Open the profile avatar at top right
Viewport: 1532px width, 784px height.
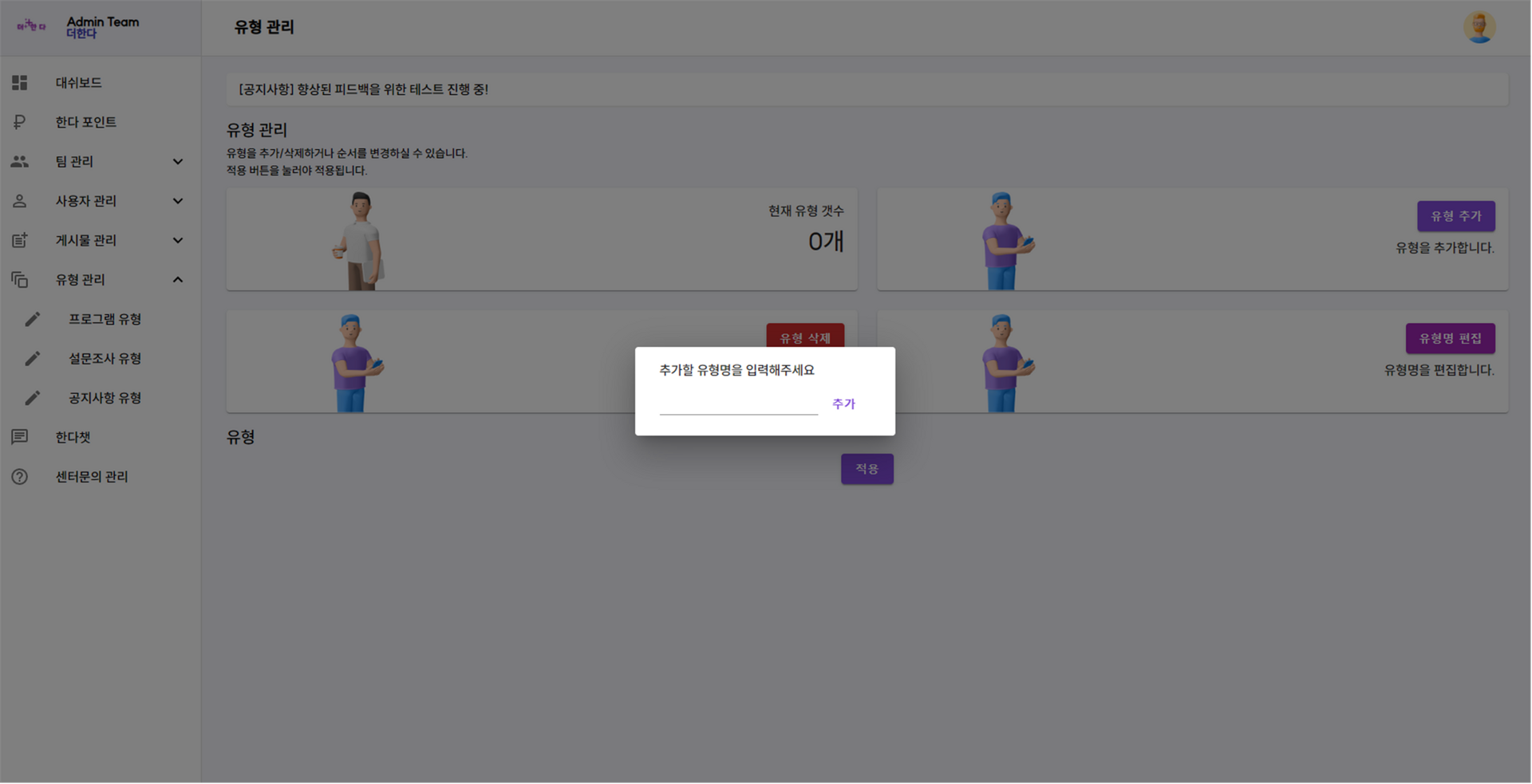[1479, 26]
